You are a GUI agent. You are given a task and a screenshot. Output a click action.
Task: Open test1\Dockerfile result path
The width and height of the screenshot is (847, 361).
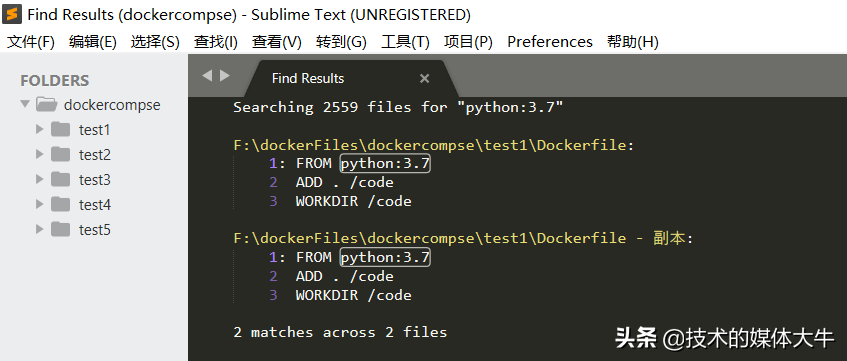pos(433,145)
